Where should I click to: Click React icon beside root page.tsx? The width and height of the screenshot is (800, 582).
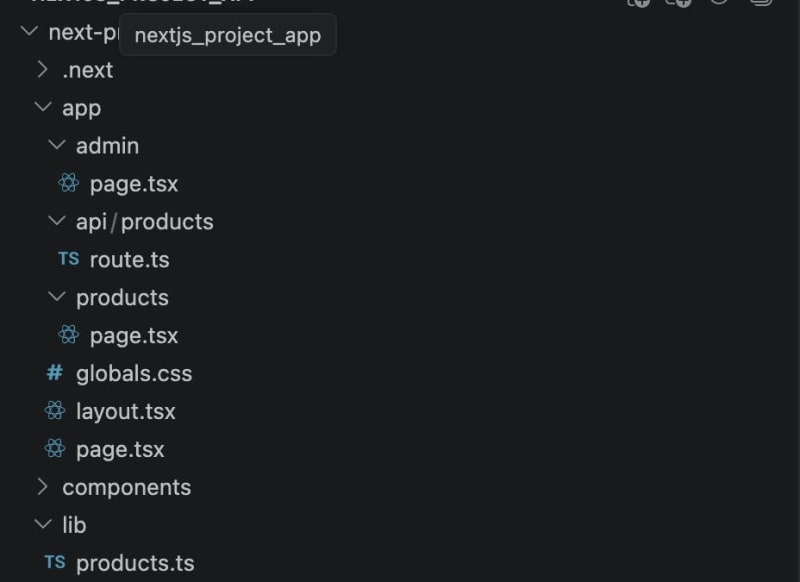pos(55,449)
